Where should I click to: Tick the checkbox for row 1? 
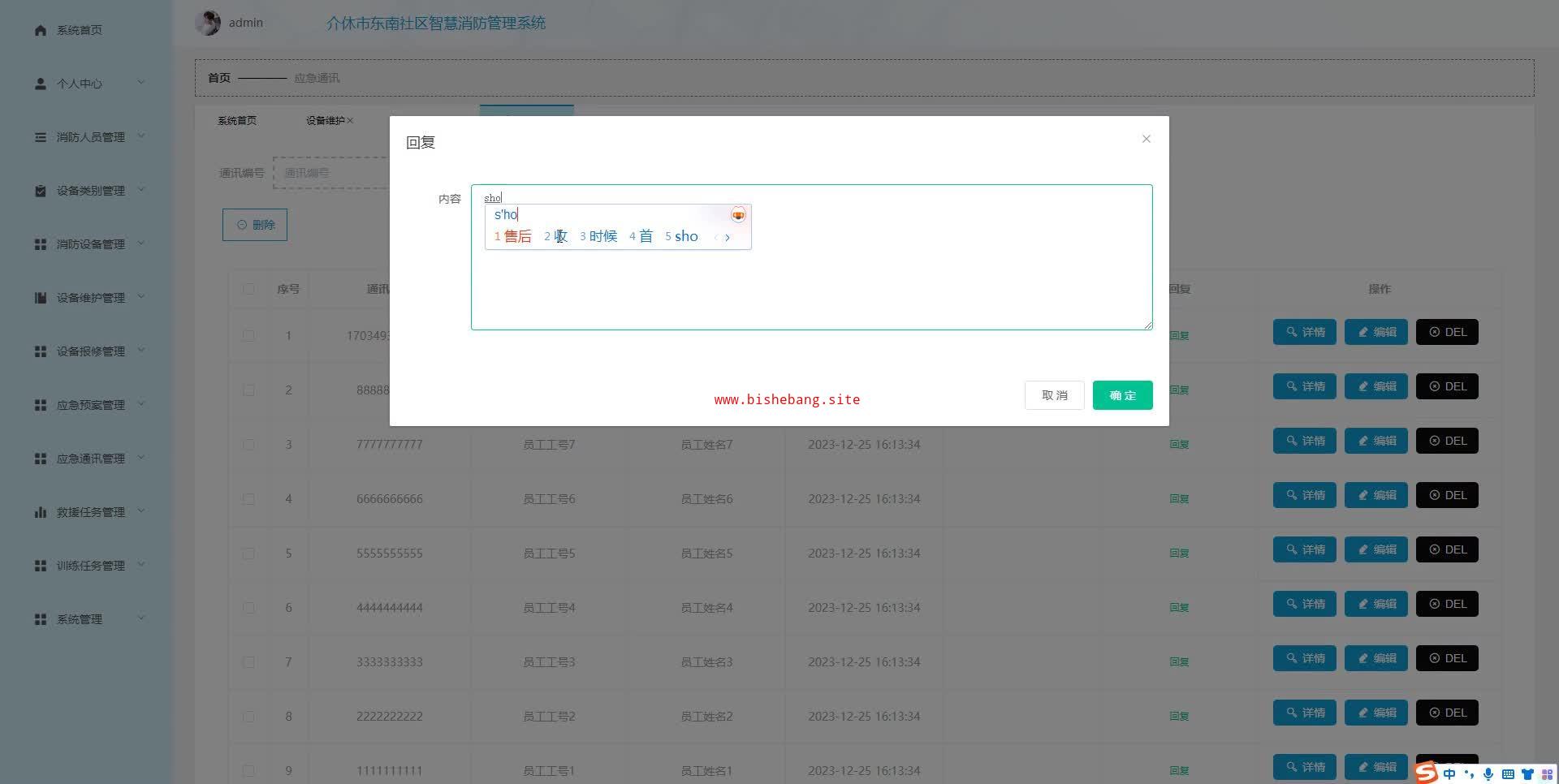(x=248, y=335)
